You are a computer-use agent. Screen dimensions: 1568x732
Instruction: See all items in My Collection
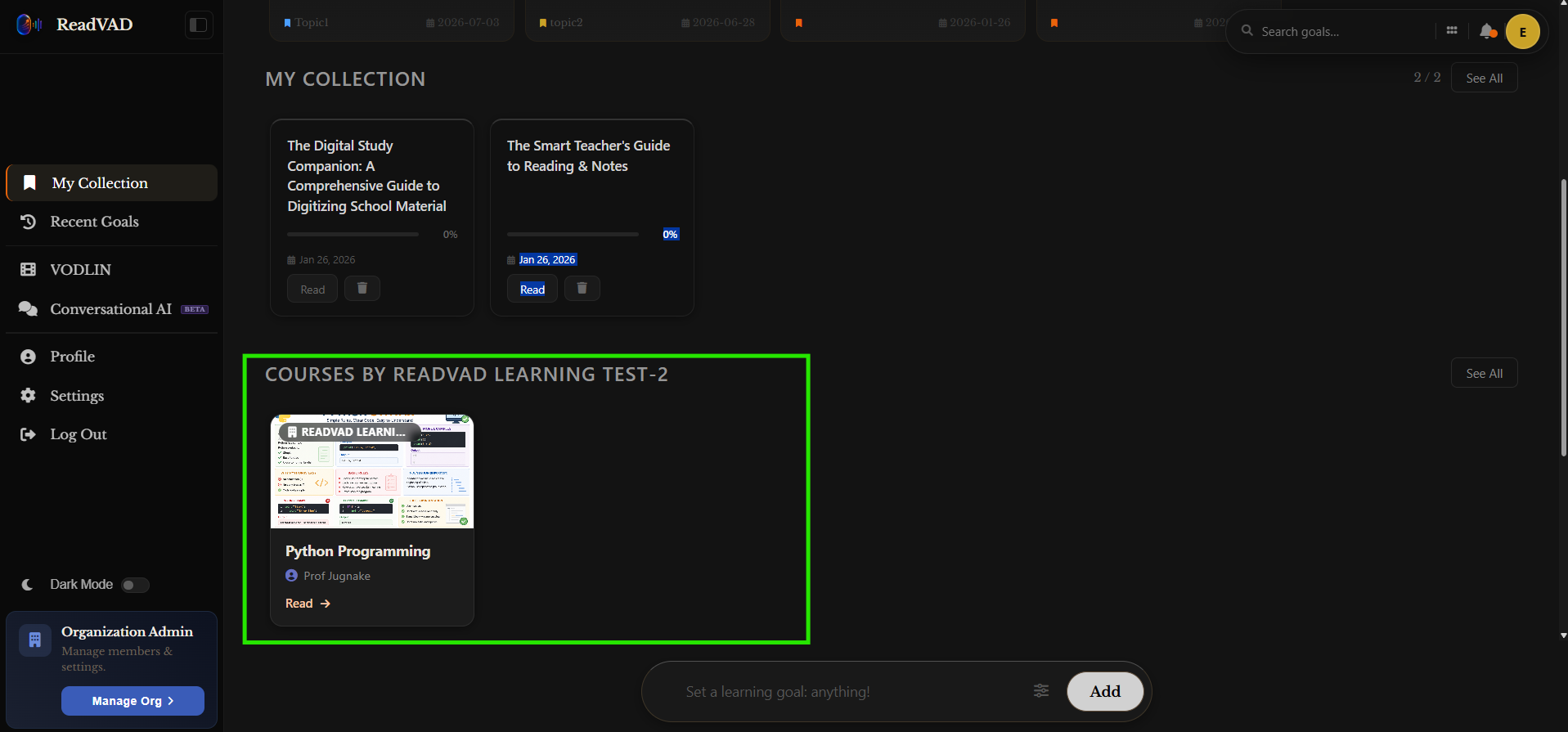click(x=1484, y=78)
